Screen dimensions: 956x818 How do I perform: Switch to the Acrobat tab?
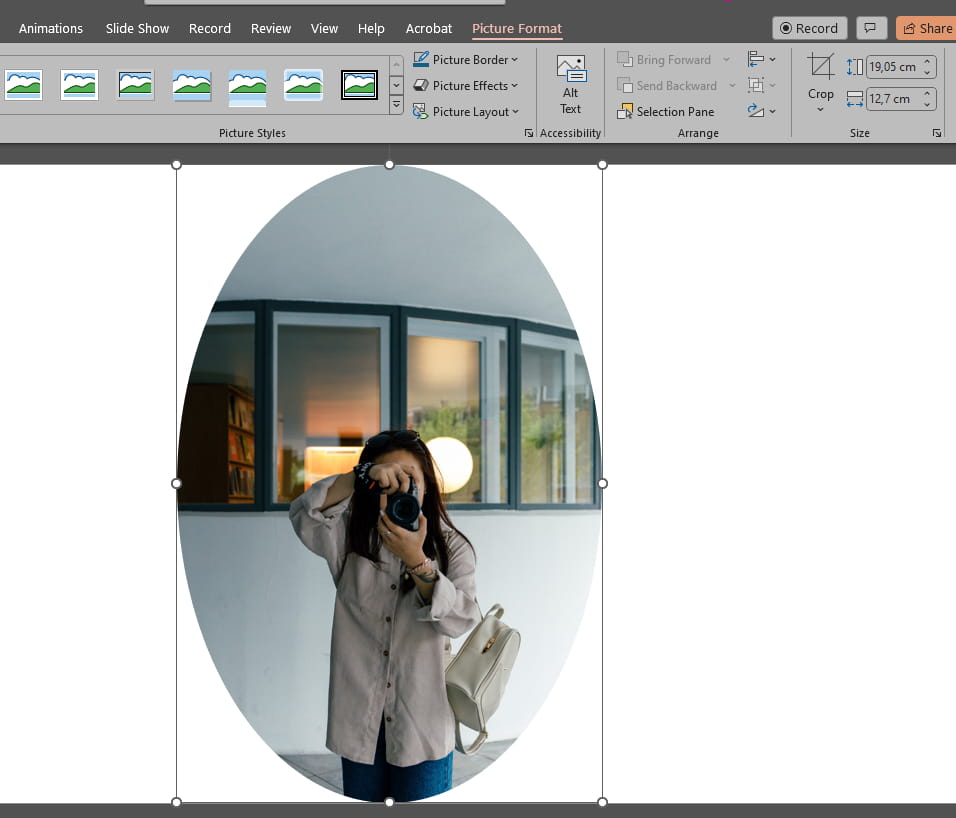[429, 29]
